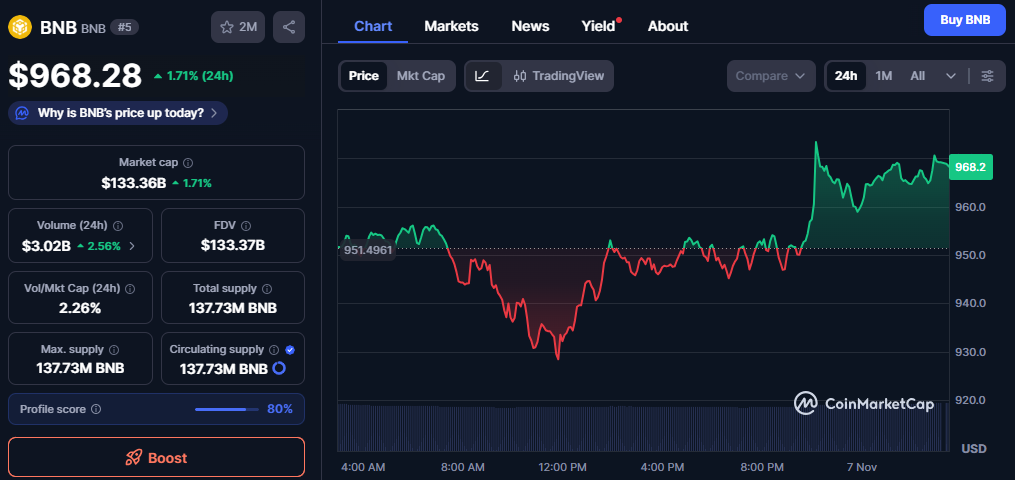Switch chart to Mkt Cap view
Viewport: 1015px width, 480px height.
pos(420,76)
